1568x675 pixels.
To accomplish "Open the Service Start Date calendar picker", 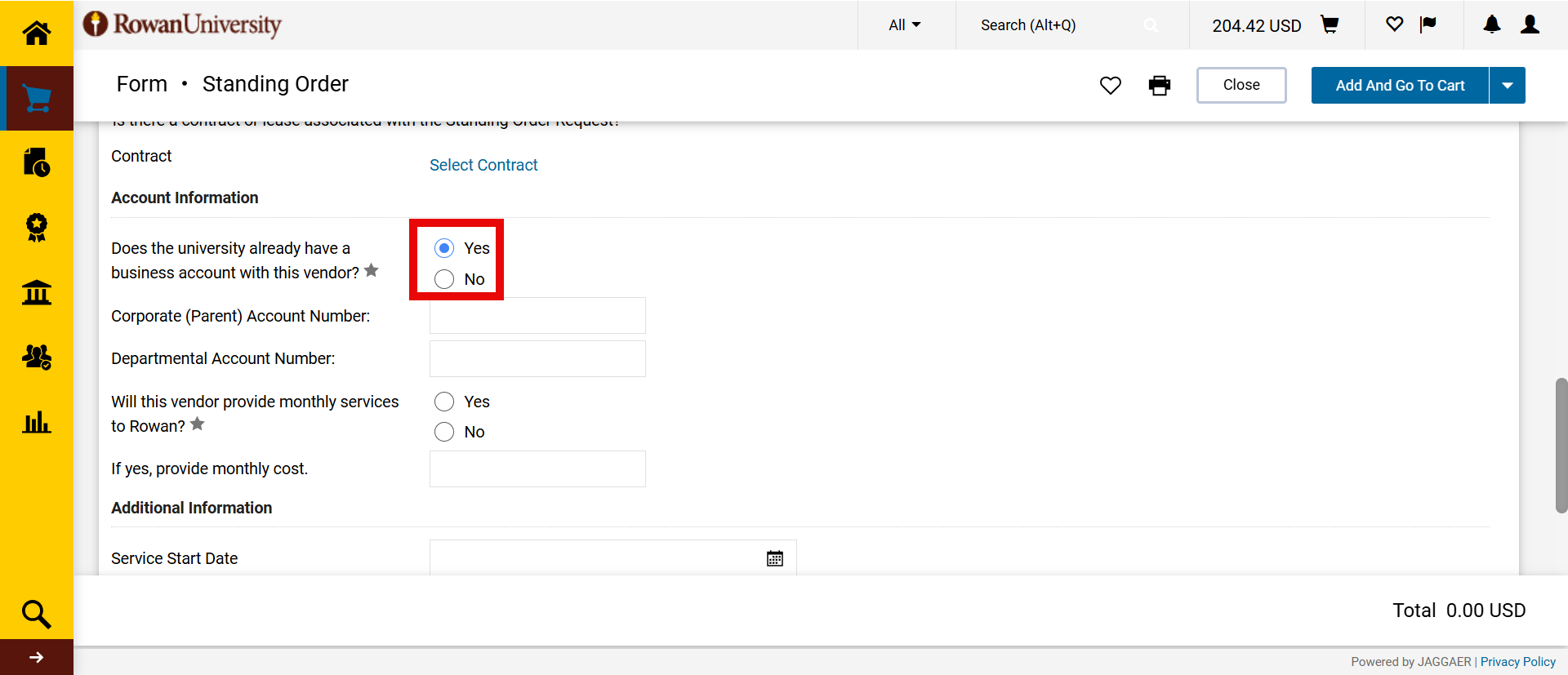I will 775,558.
